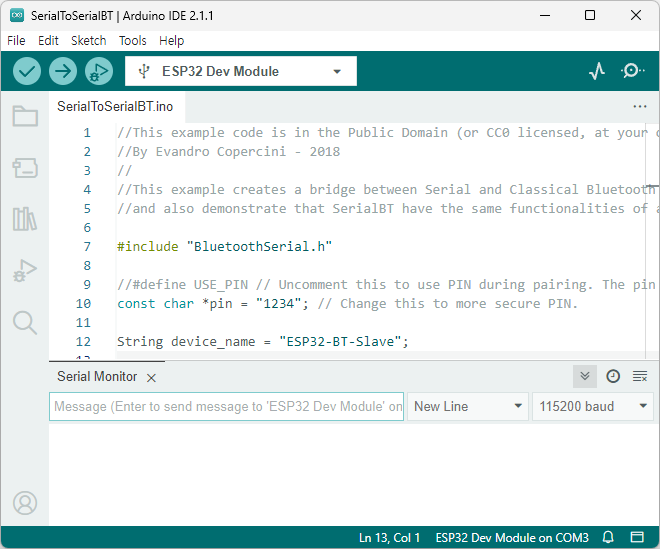Toggle autoscroll in Serial Monitor
660x549 pixels.
coord(585,376)
